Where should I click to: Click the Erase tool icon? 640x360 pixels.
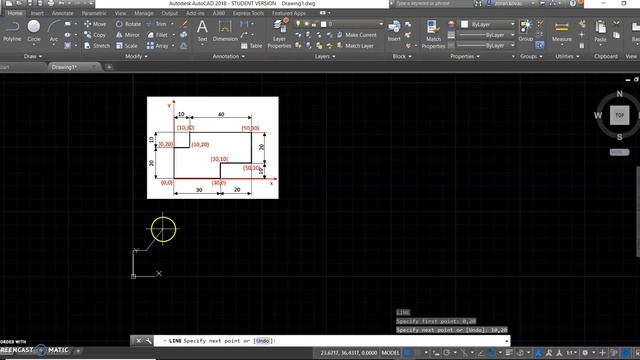pyautogui.click(x=184, y=24)
